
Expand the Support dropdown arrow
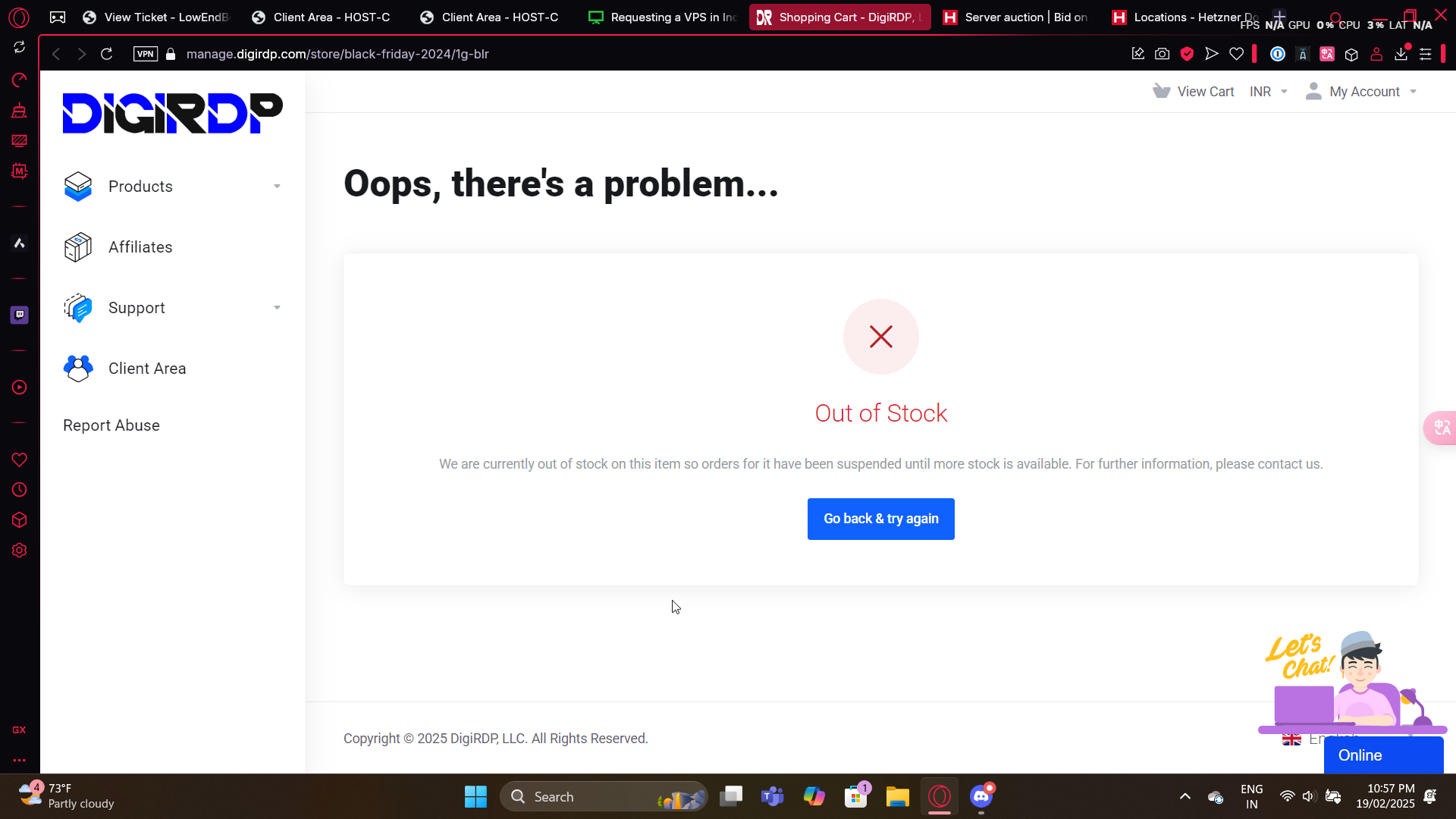(x=277, y=308)
